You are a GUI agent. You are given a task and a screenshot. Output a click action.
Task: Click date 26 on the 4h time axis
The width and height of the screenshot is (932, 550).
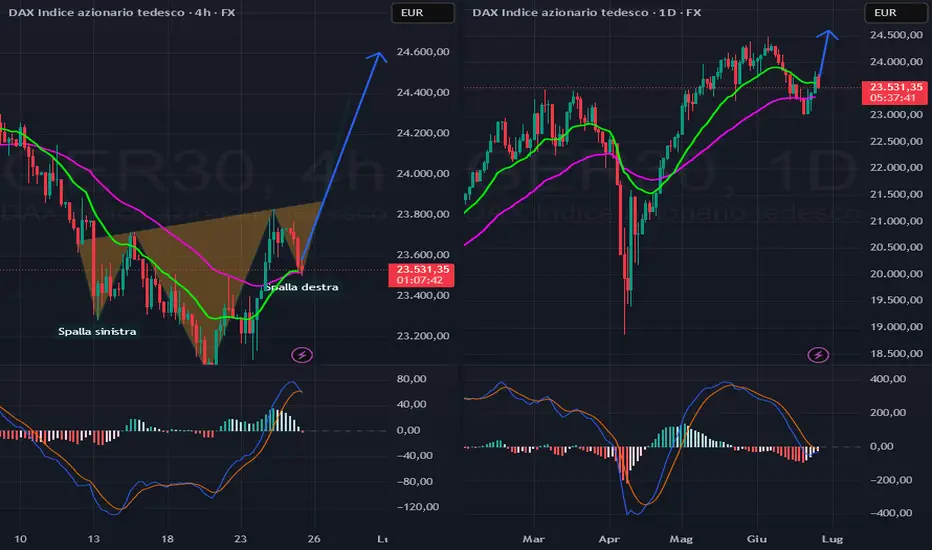click(x=314, y=539)
